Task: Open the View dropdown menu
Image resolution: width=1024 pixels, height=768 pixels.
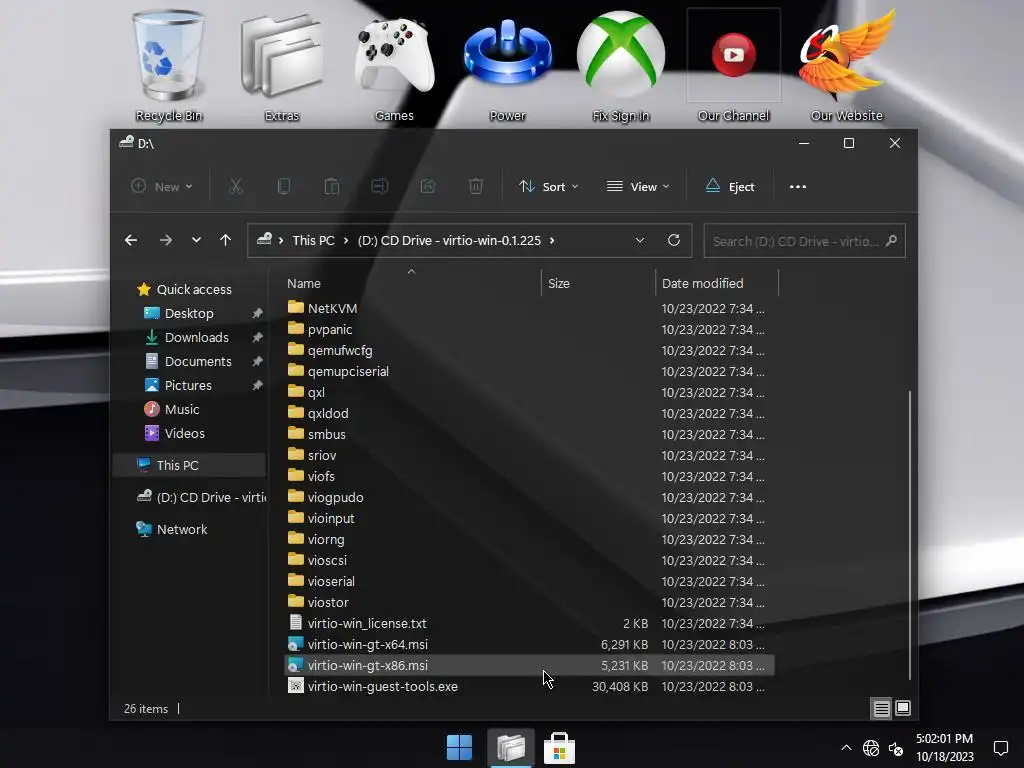Action: click(x=638, y=187)
